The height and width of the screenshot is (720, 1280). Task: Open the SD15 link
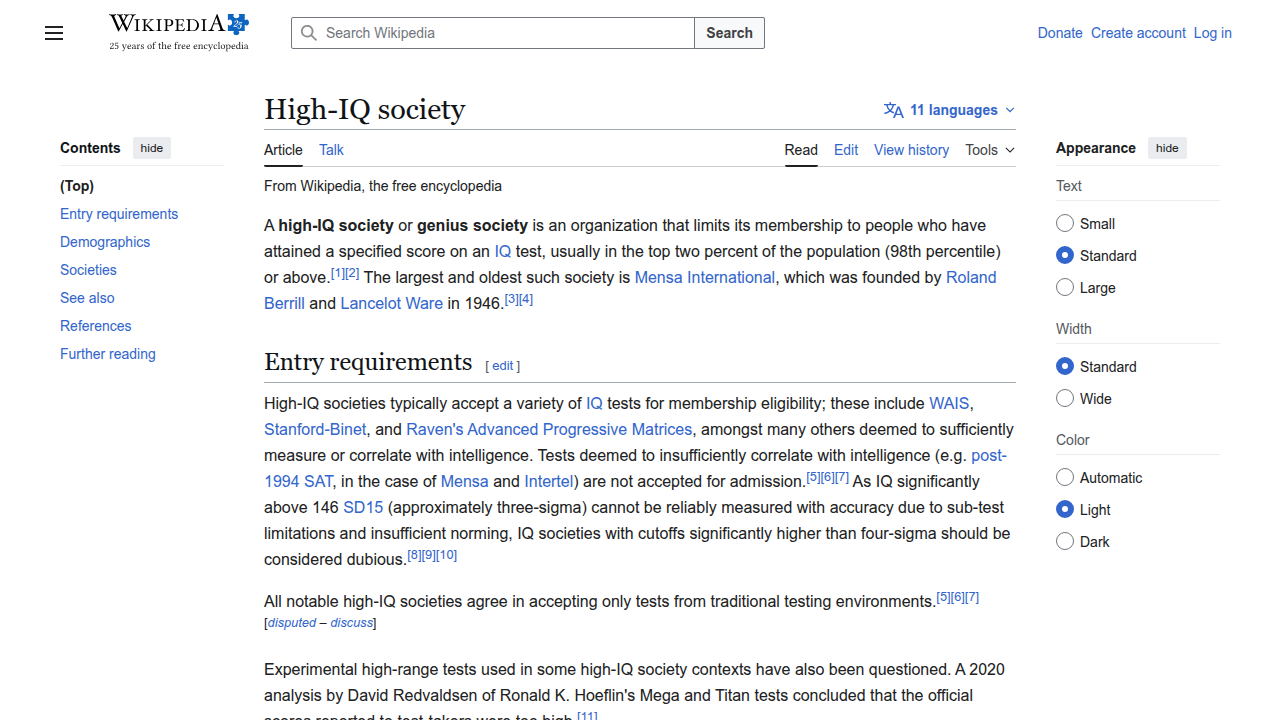click(363, 507)
